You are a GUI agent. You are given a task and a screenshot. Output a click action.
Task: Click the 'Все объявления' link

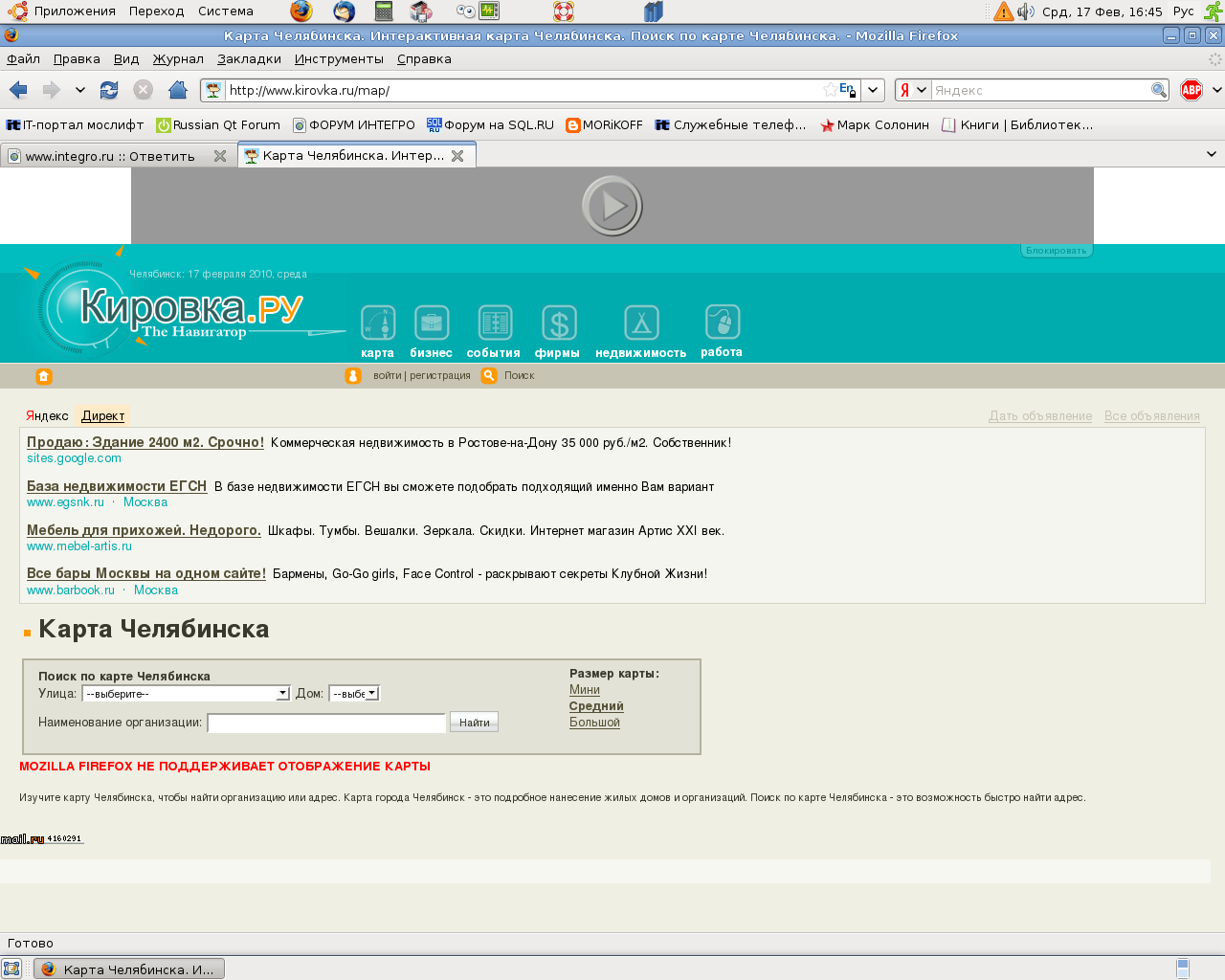[x=1151, y=416]
